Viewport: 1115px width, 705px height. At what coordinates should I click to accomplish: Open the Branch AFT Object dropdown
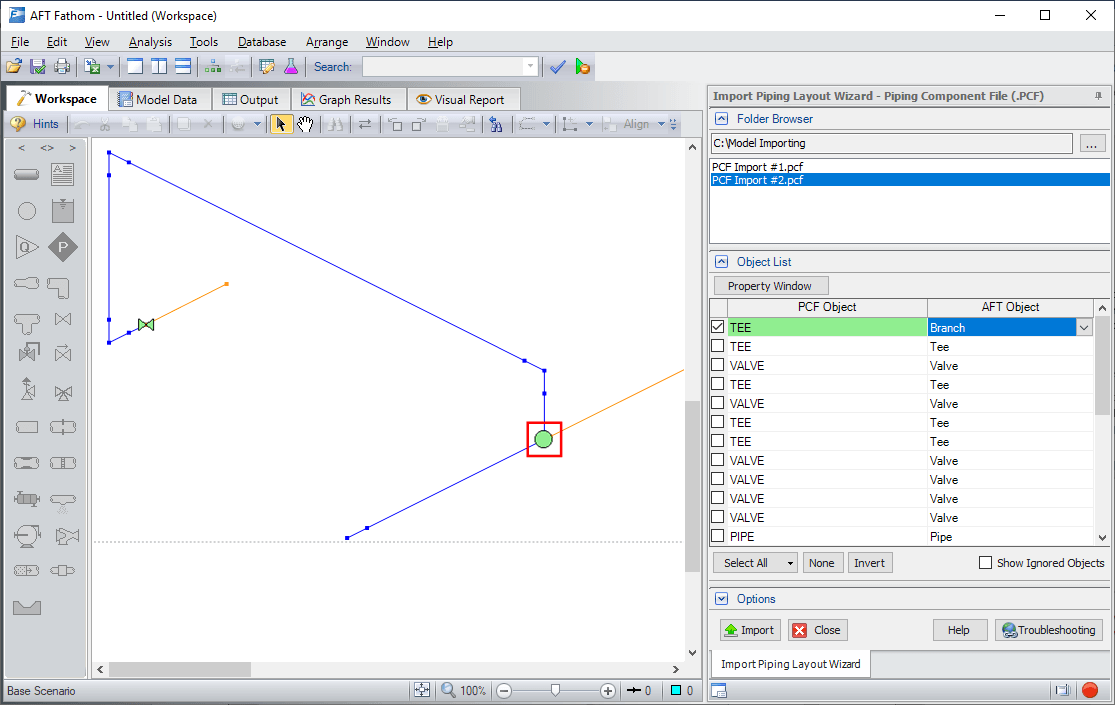click(x=1084, y=327)
